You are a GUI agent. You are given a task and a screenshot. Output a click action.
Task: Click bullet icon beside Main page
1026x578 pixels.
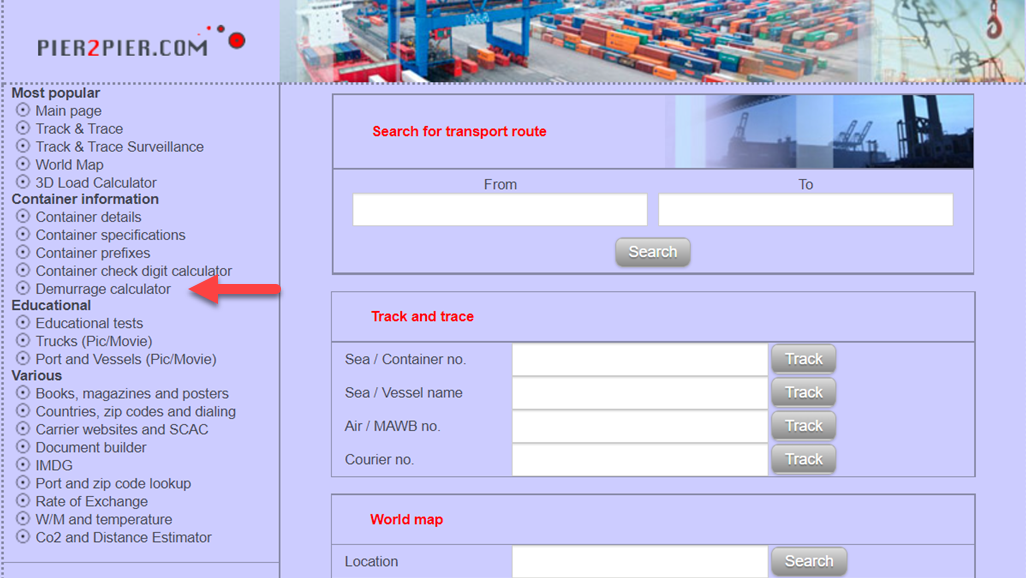pyautogui.click(x=23, y=110)
